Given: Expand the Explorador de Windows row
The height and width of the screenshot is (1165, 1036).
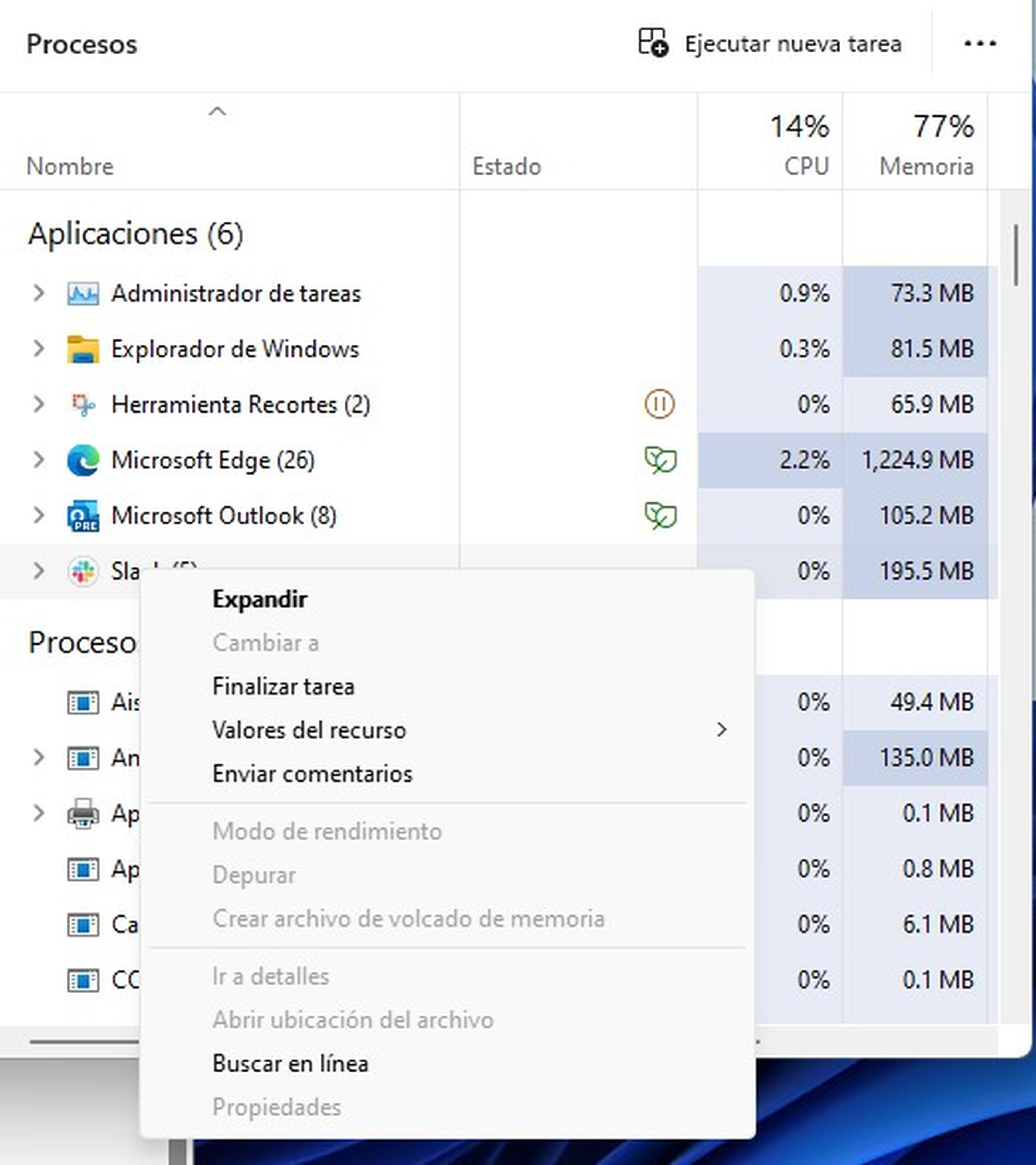Looking at the screenshot, I should (x=38, y=348).
